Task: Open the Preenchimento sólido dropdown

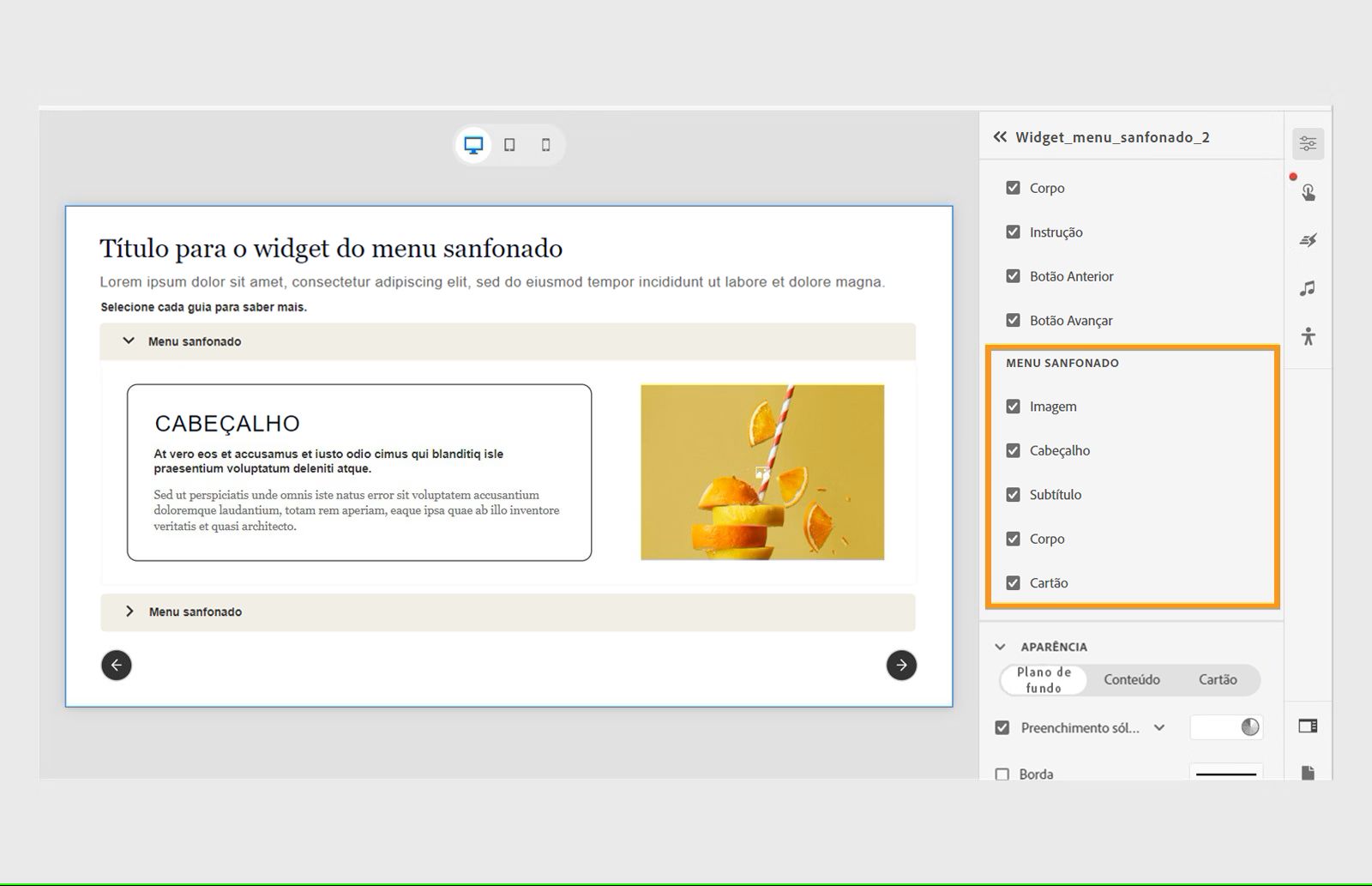Action: pos(1160,727)
